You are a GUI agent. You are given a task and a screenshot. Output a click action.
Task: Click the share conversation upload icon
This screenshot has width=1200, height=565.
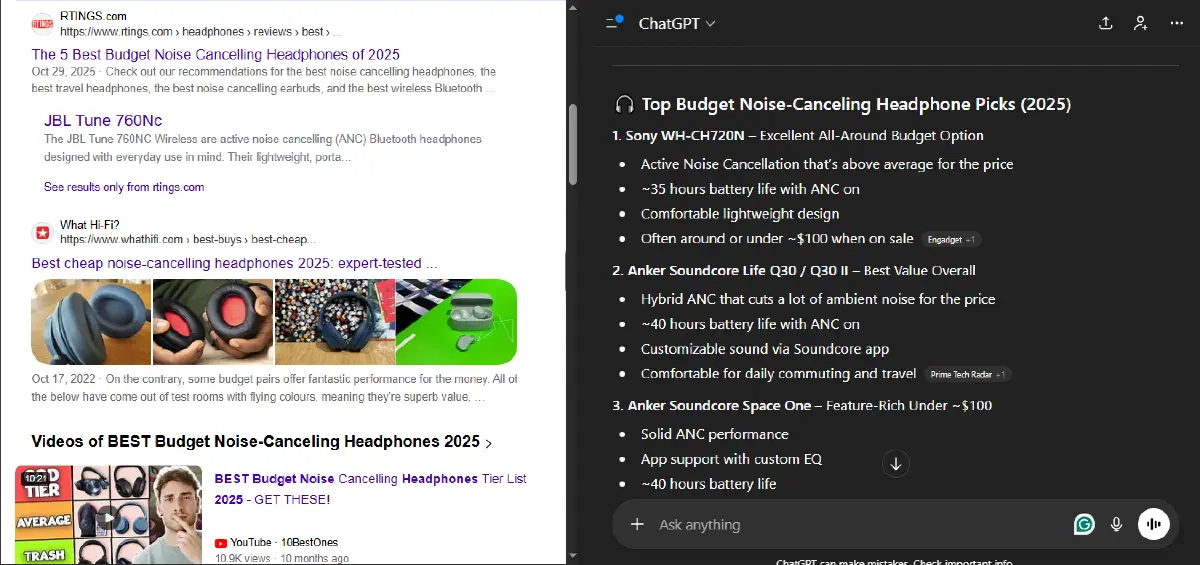click(x=1105, y=23)
